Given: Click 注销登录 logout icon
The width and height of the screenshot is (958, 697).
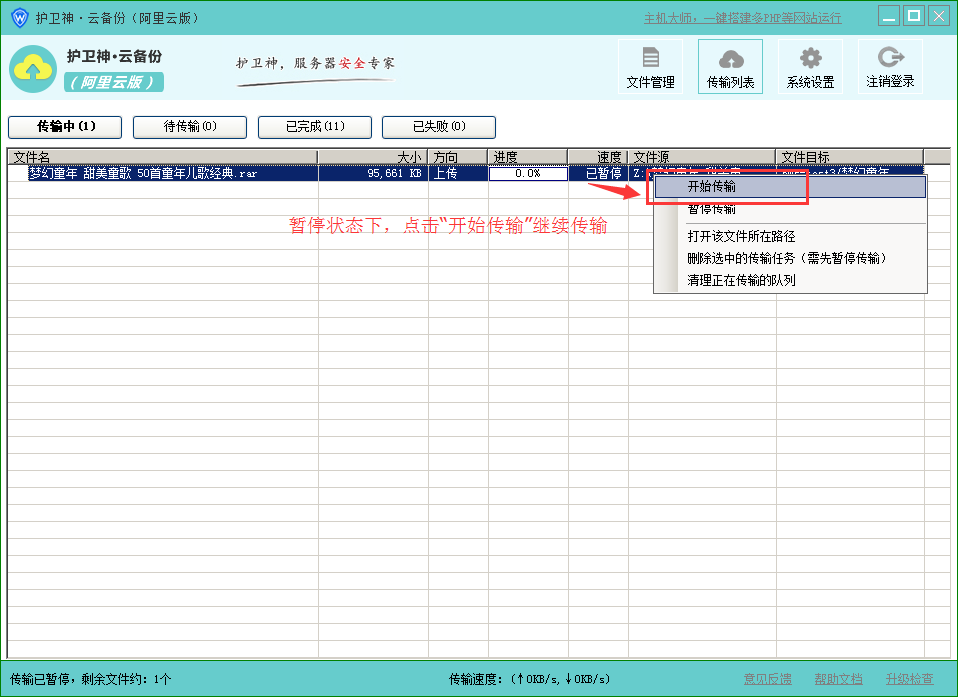Looking at the screenshot, I should pos(890,67).
